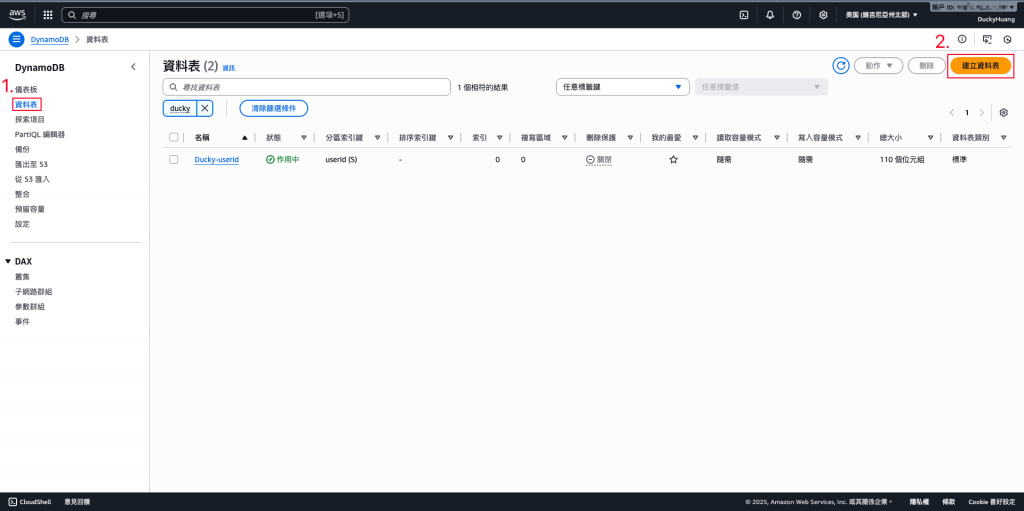This screenshot has width=1024, height=511.
Task: Open the notifications bell
Action: click(770, 14)
